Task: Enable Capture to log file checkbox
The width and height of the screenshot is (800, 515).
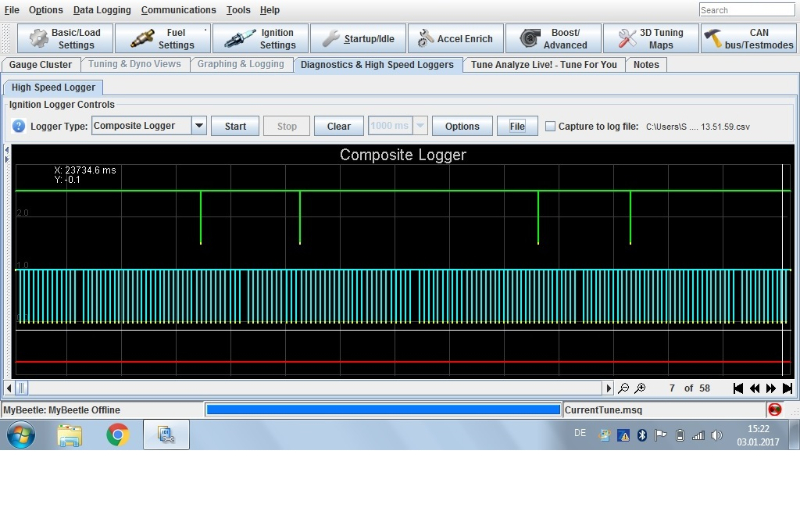Action: point(550,126)
